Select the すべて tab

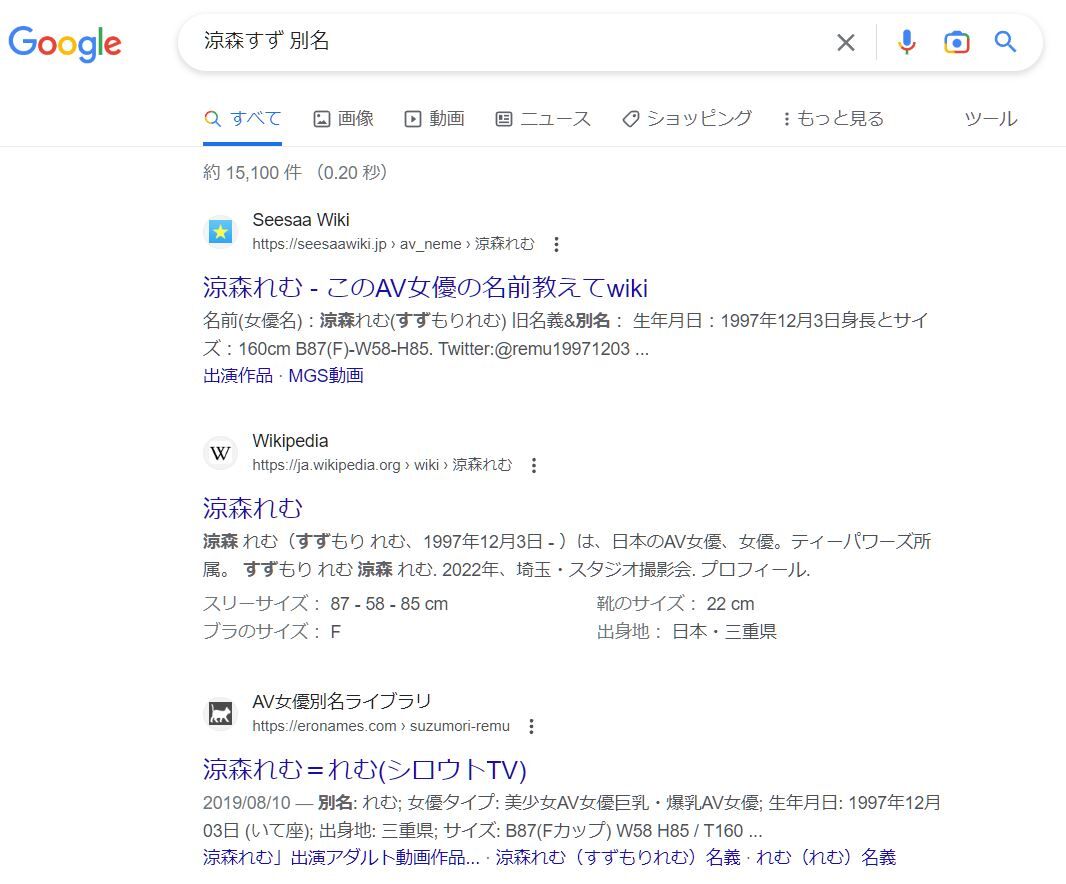coord(242,119)
